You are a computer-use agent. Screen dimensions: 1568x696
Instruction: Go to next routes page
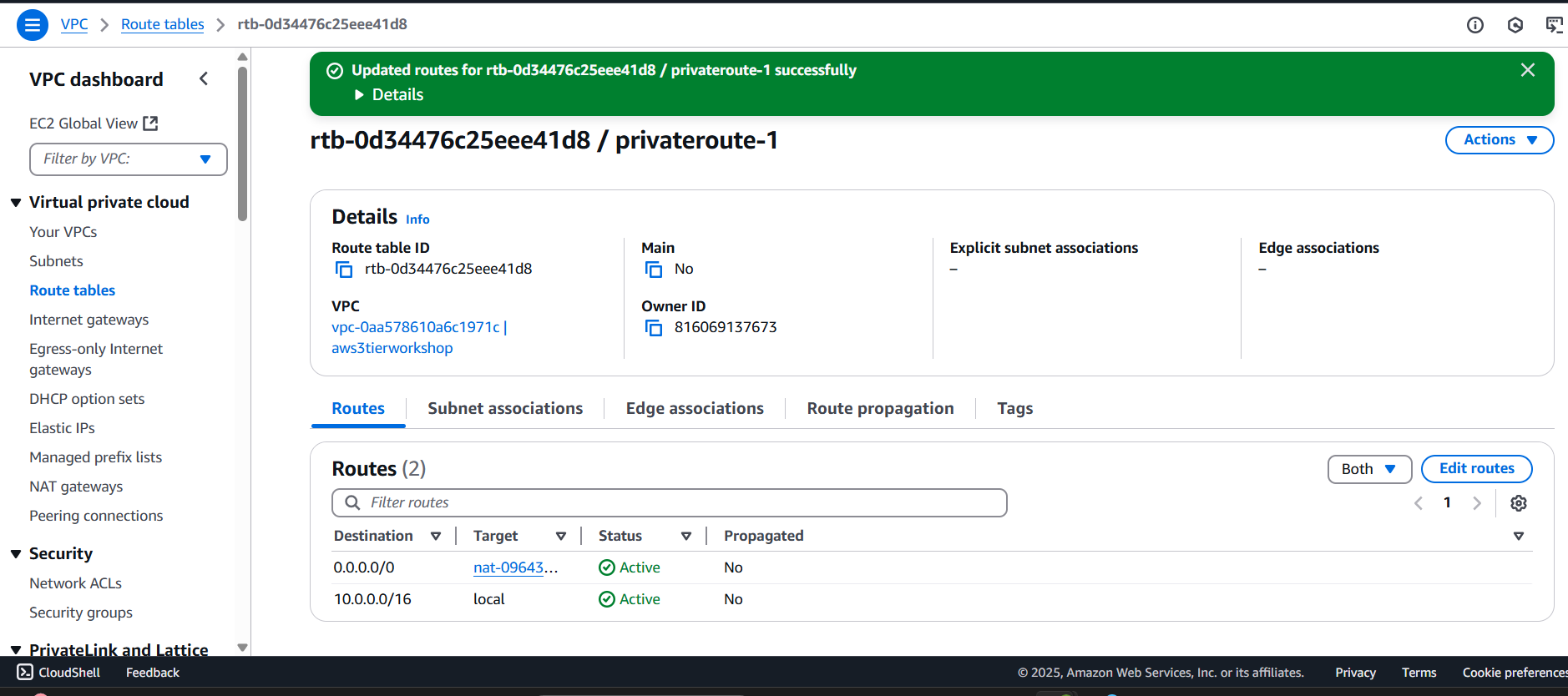pyautogui.click(x=1477, y=503)
